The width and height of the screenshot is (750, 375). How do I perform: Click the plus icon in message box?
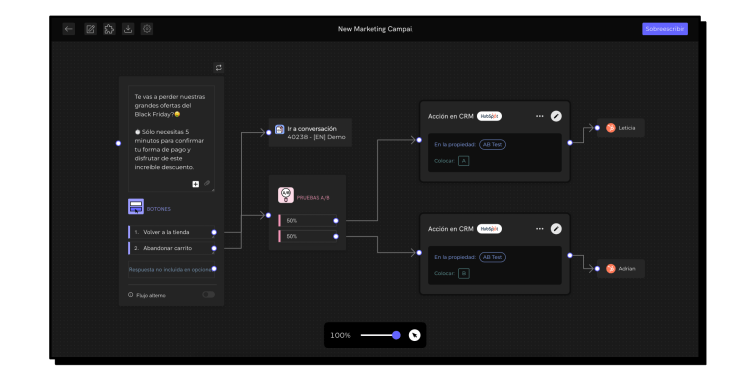tap(196, 184)
